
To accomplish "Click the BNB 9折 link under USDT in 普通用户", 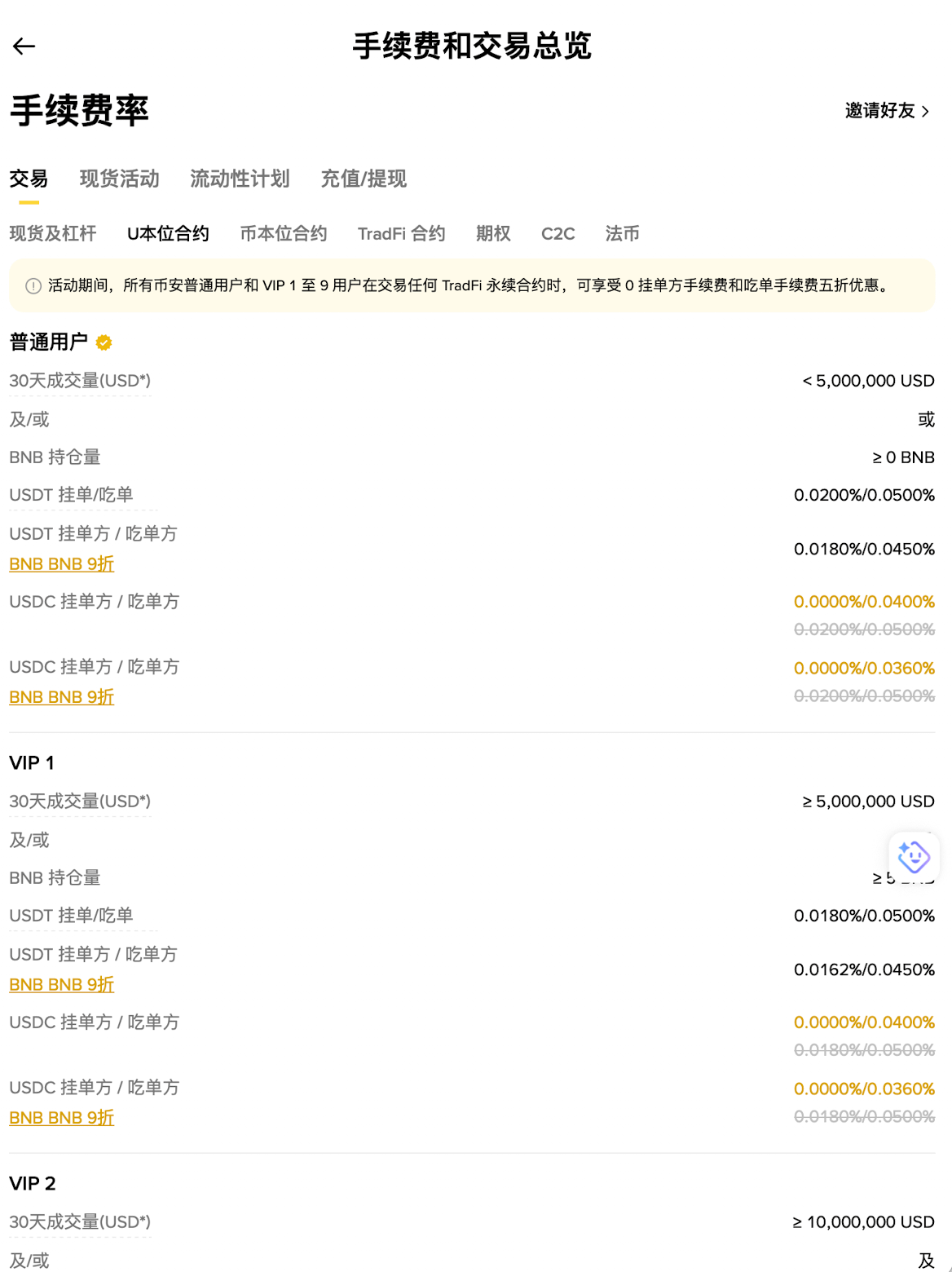I will point(60,563).
